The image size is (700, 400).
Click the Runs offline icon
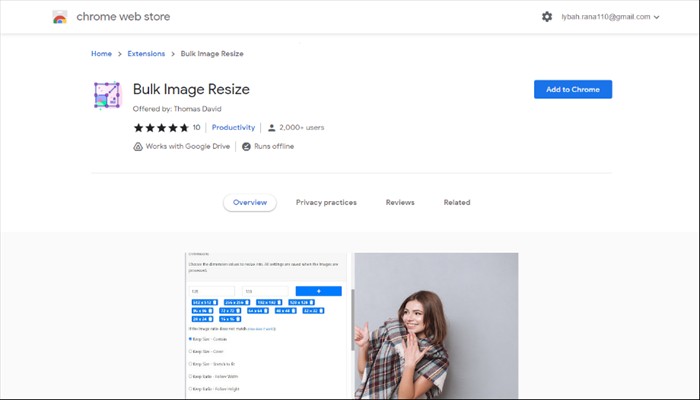(x=246, y=146)
